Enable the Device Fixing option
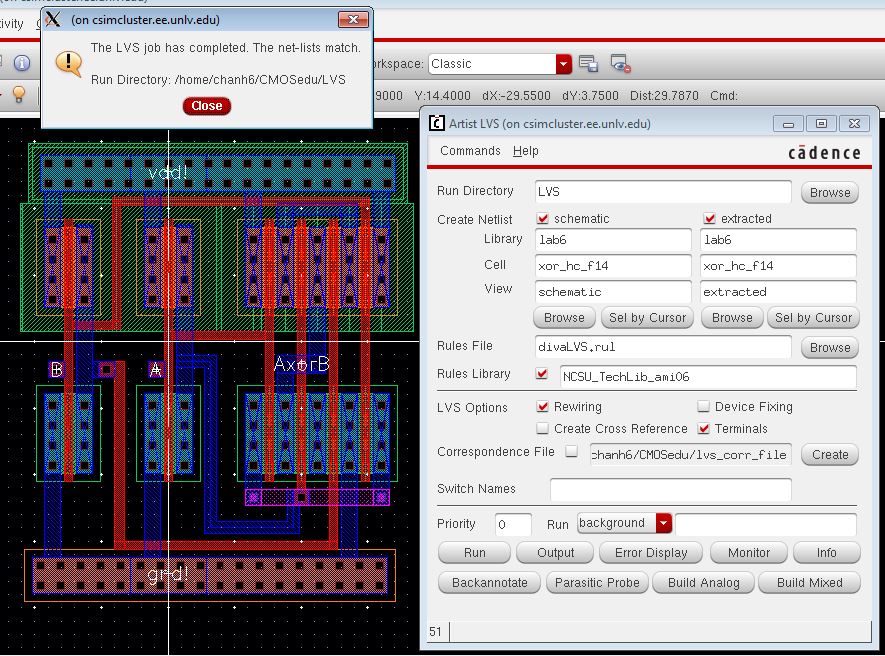 pos(704,407)
